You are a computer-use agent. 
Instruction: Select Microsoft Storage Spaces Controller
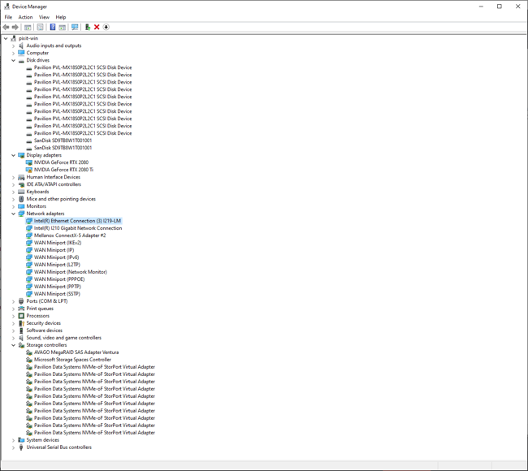[x=72, y=360]
